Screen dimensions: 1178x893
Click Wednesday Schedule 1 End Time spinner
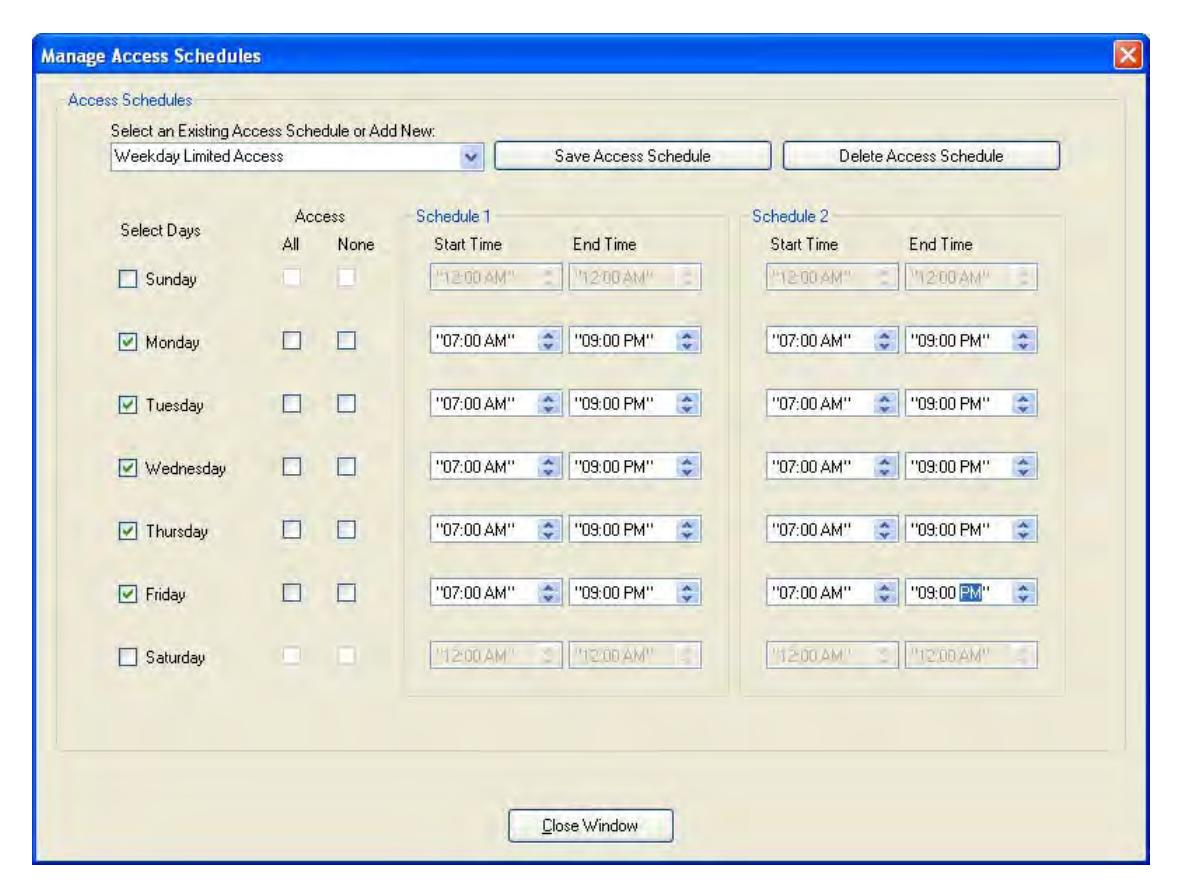click(687, 467)
